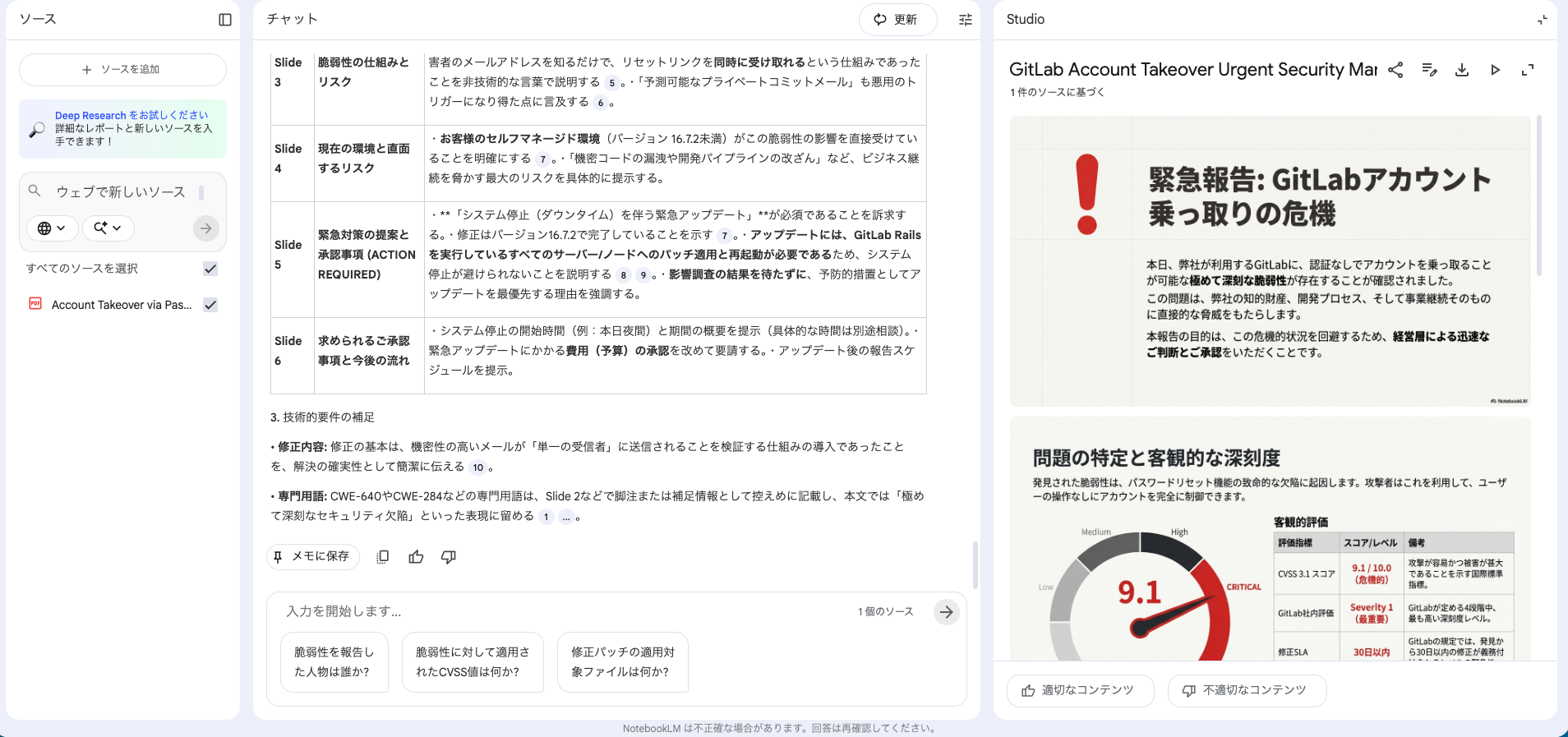This screenshot has height=737, width=1568.
Task: Download the slide deck
Action: coord(1462,70)
